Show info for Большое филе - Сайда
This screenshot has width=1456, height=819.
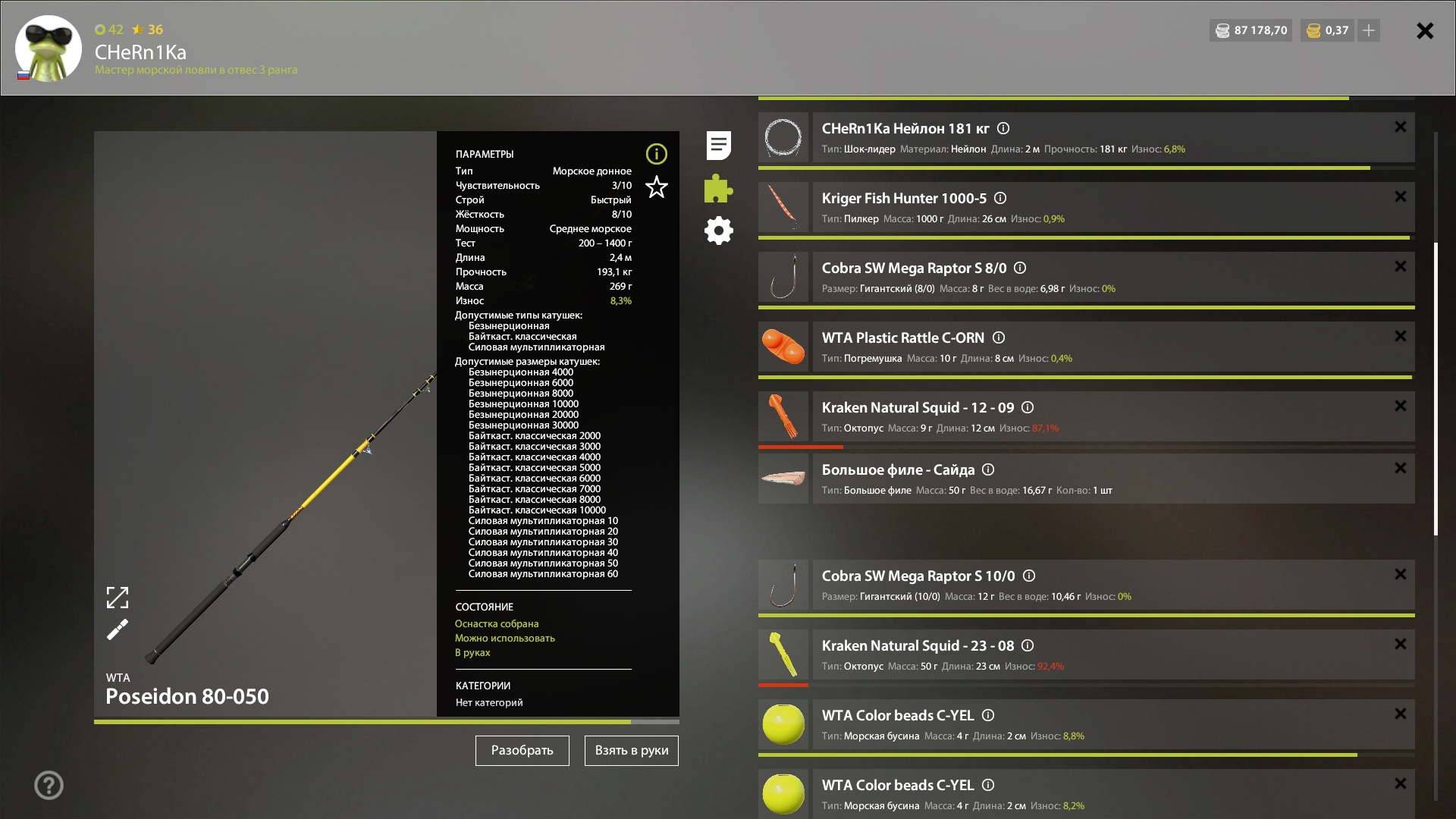pos(988,469)
